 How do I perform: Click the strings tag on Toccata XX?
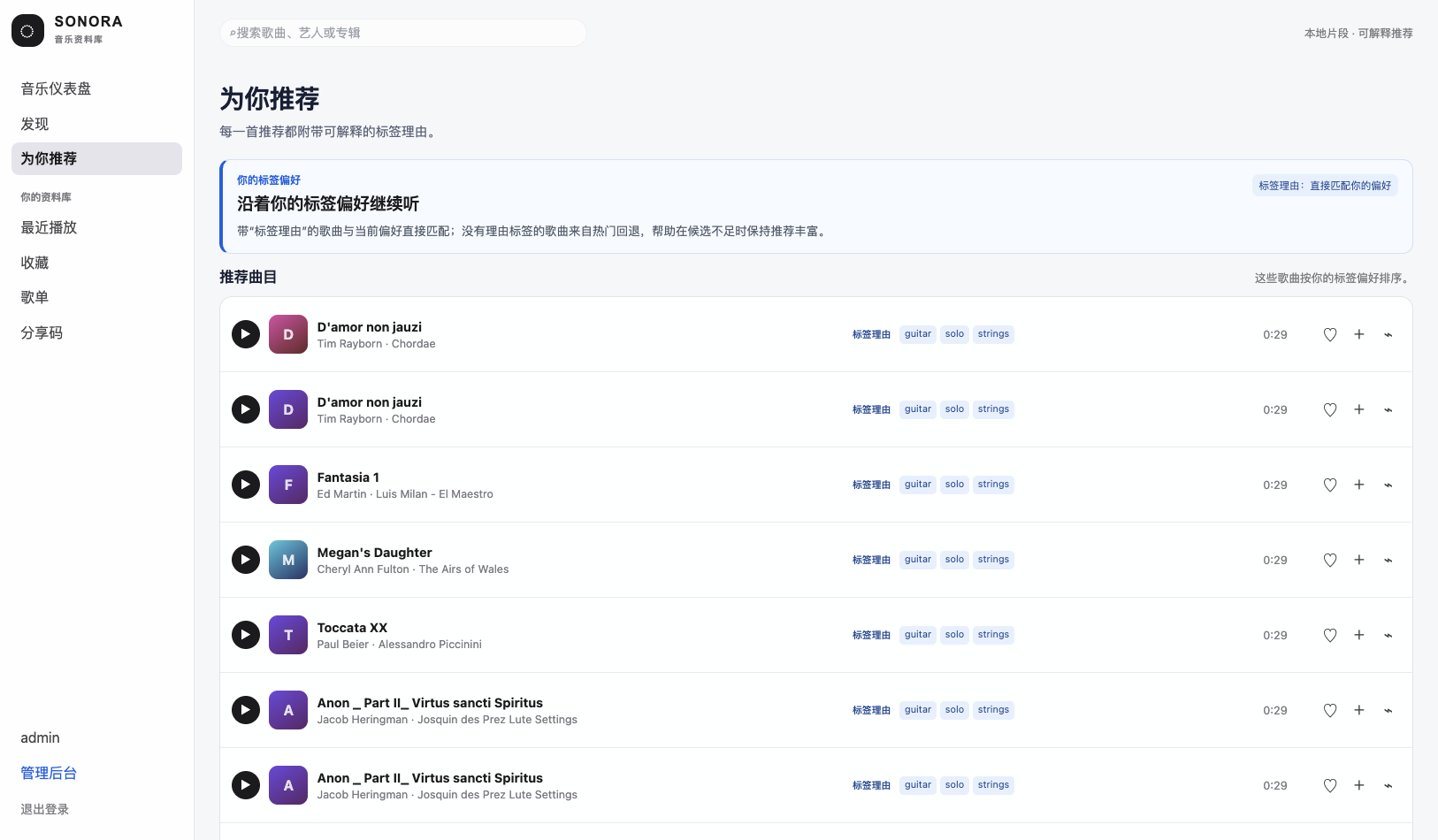[x=993, y=635]
